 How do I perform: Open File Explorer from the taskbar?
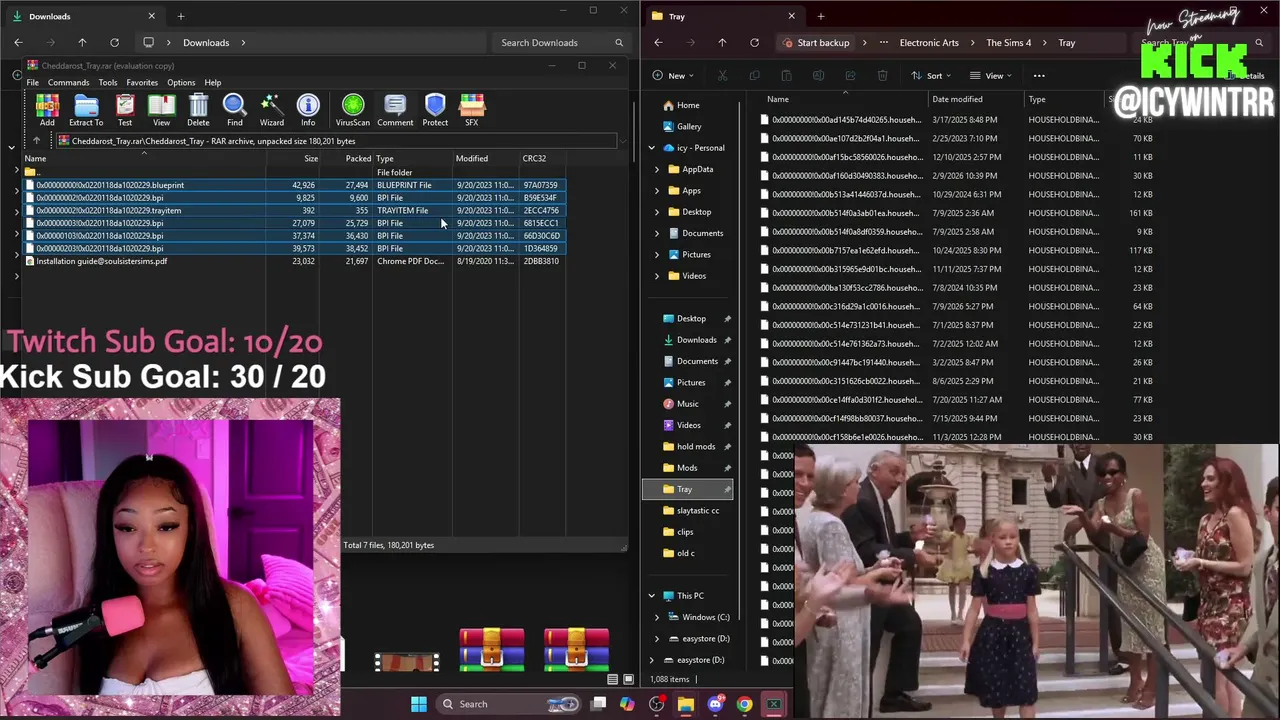coord(686,704)
